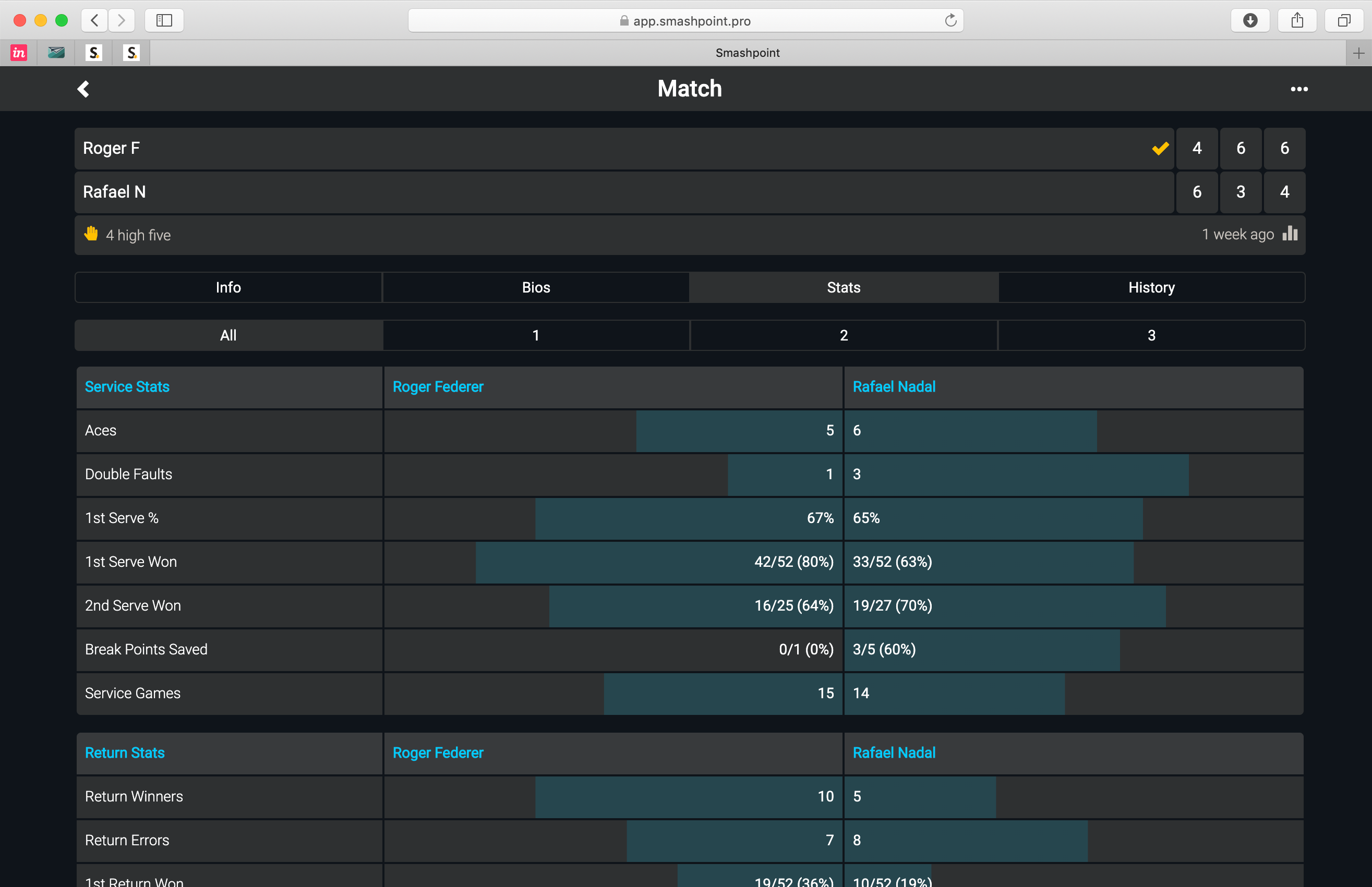Image resolution: width=1372 pixels, height=887 pixels.
Task: Click Roger F's first set score 4
Action: coord(1197,149)
